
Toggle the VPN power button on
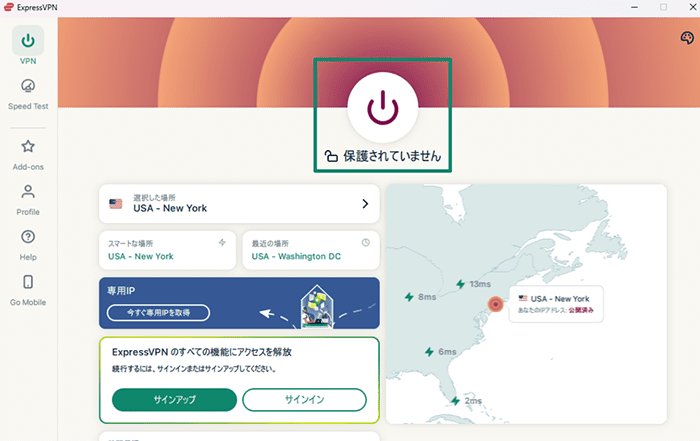tap(382, 107)
